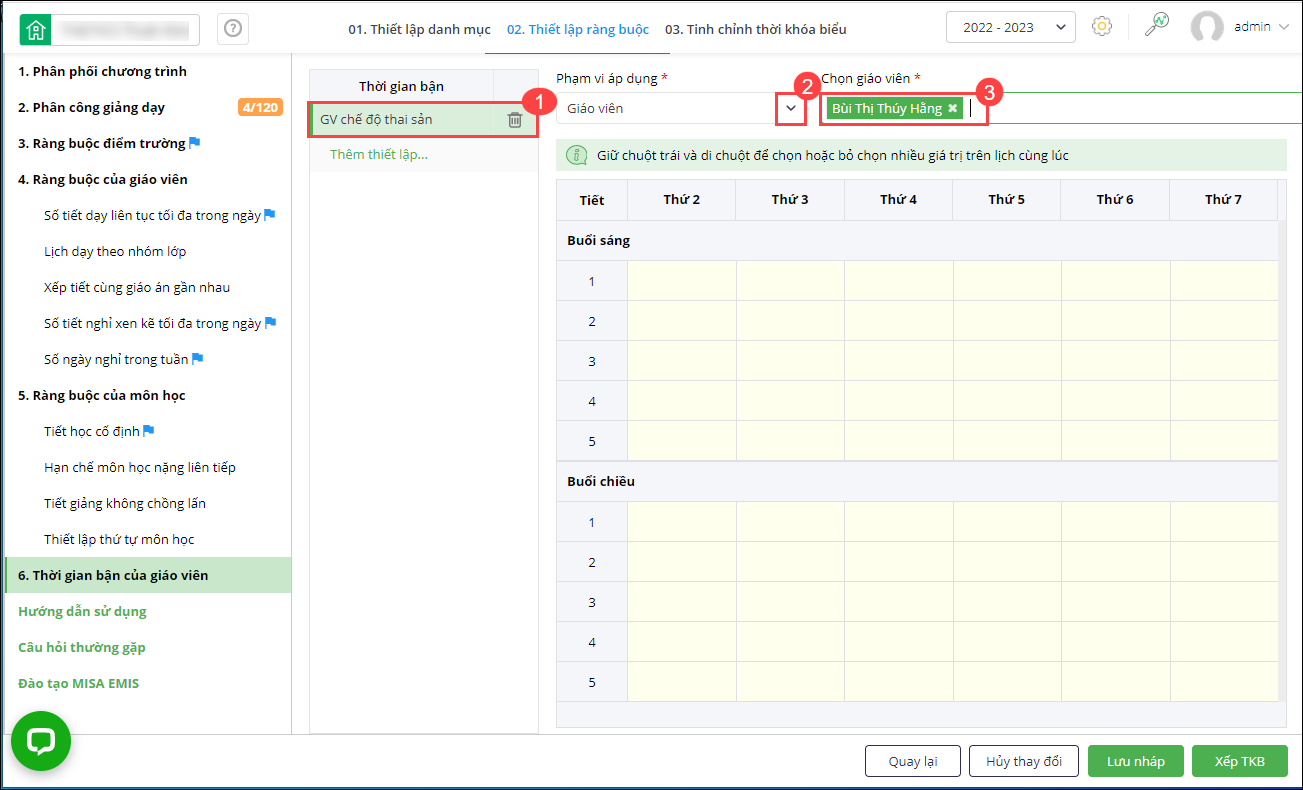Select Buổi sáng tiết 5 cell under Thứ 7
The image size is (1303, 790).
pos(1224,441)
